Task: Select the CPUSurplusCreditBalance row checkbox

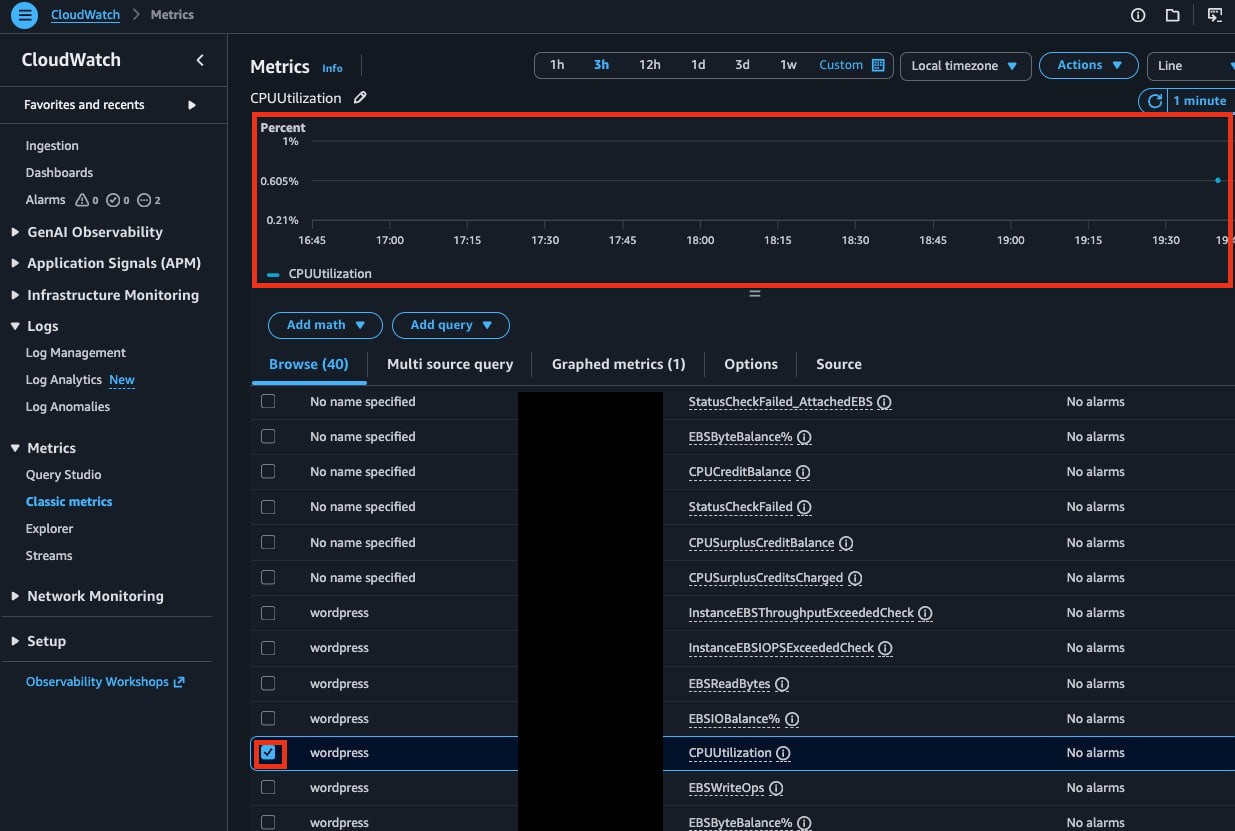Action: click(268, 542)
